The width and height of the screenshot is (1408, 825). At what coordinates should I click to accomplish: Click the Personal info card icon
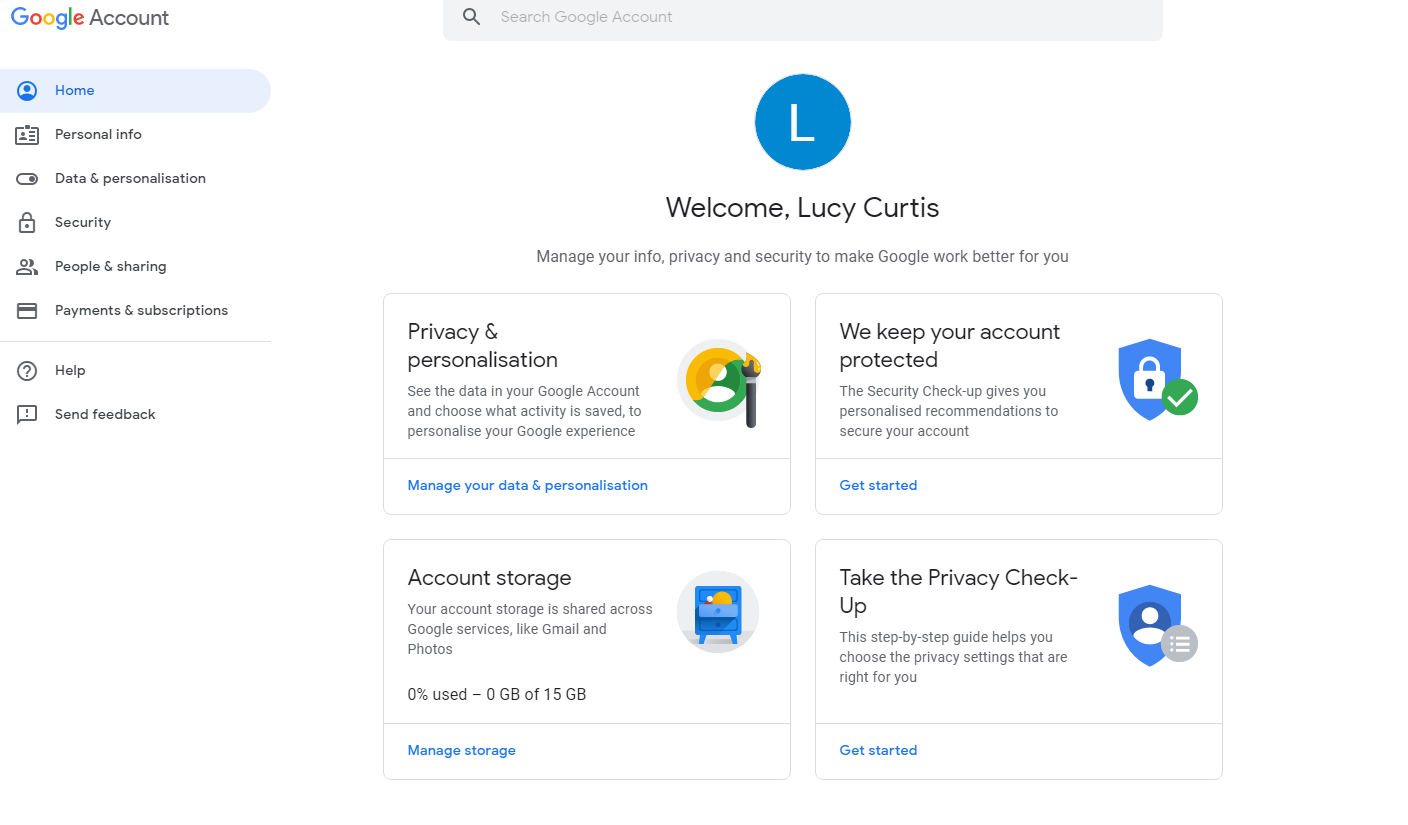(26, 134)
